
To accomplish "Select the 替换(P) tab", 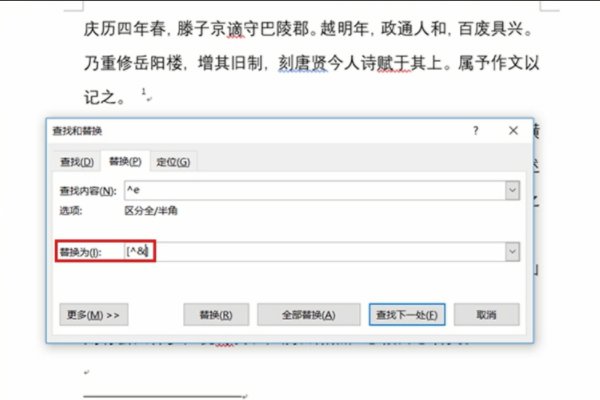I will (125, 161).
